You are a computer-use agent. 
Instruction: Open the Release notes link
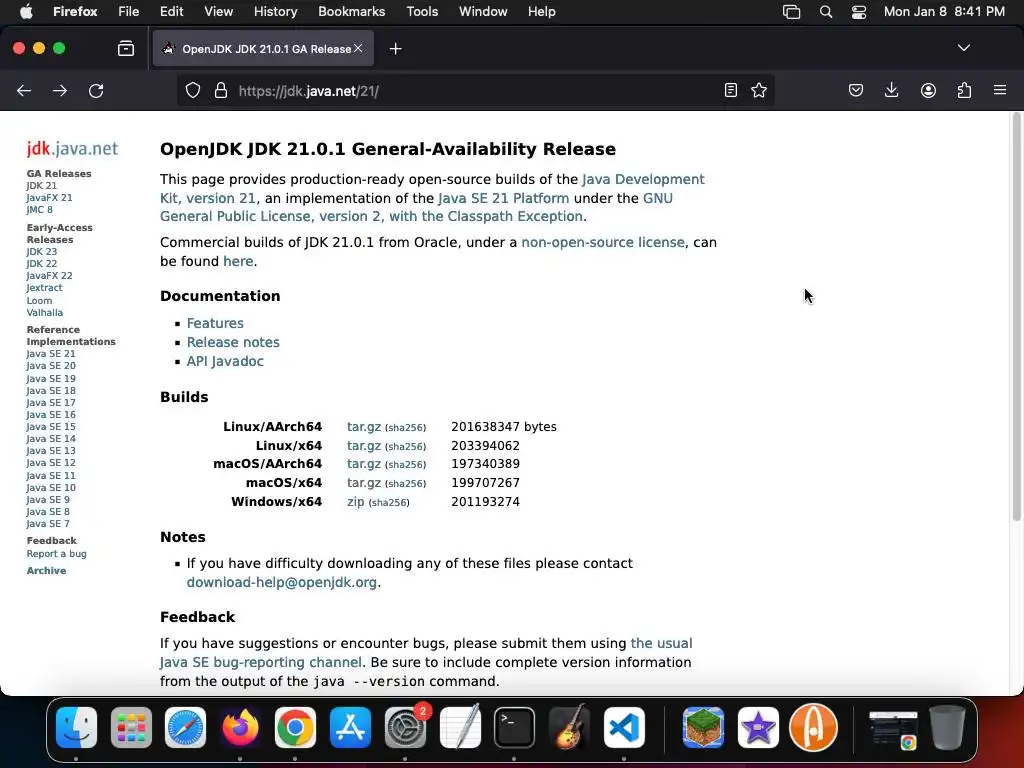(233, 342)
